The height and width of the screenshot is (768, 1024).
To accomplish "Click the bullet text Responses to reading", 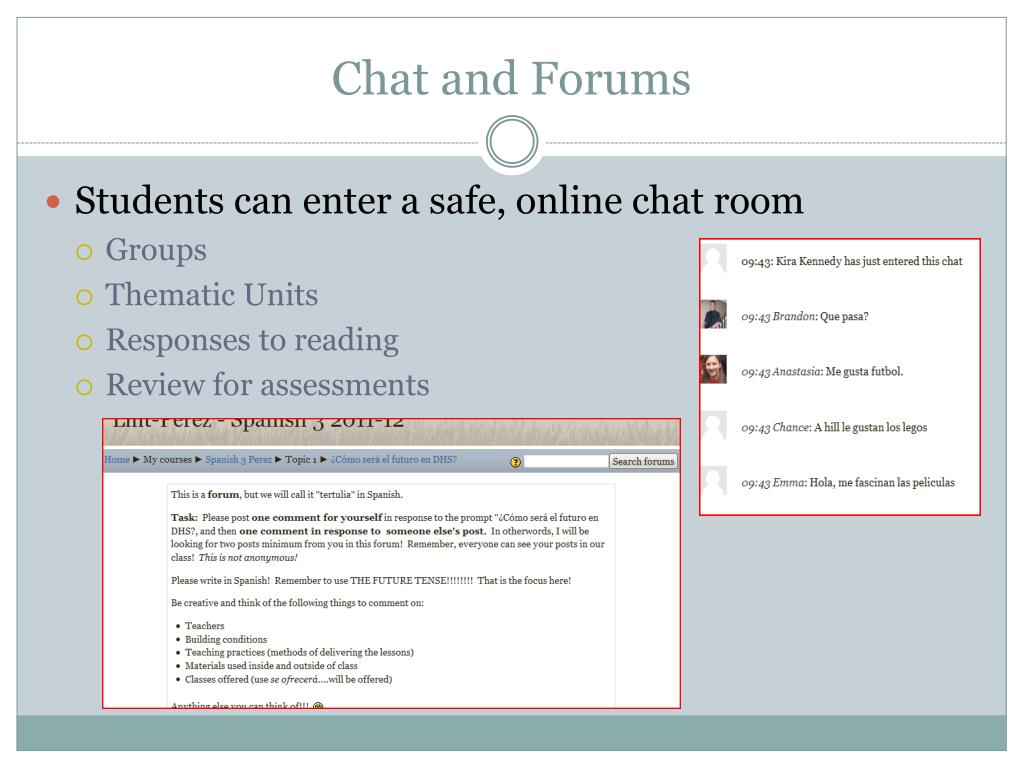I will point(252,340).
